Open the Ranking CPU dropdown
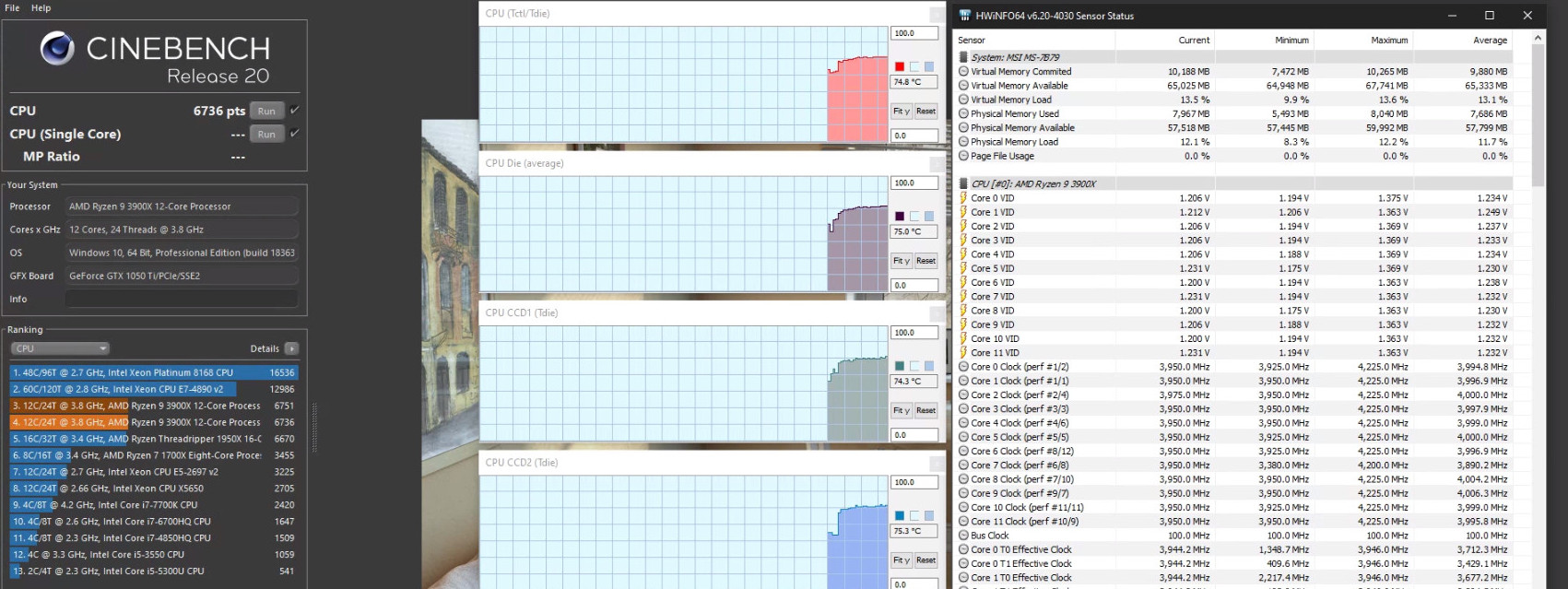This screenshot has height=589, width=1568. [x=60, y=348]
